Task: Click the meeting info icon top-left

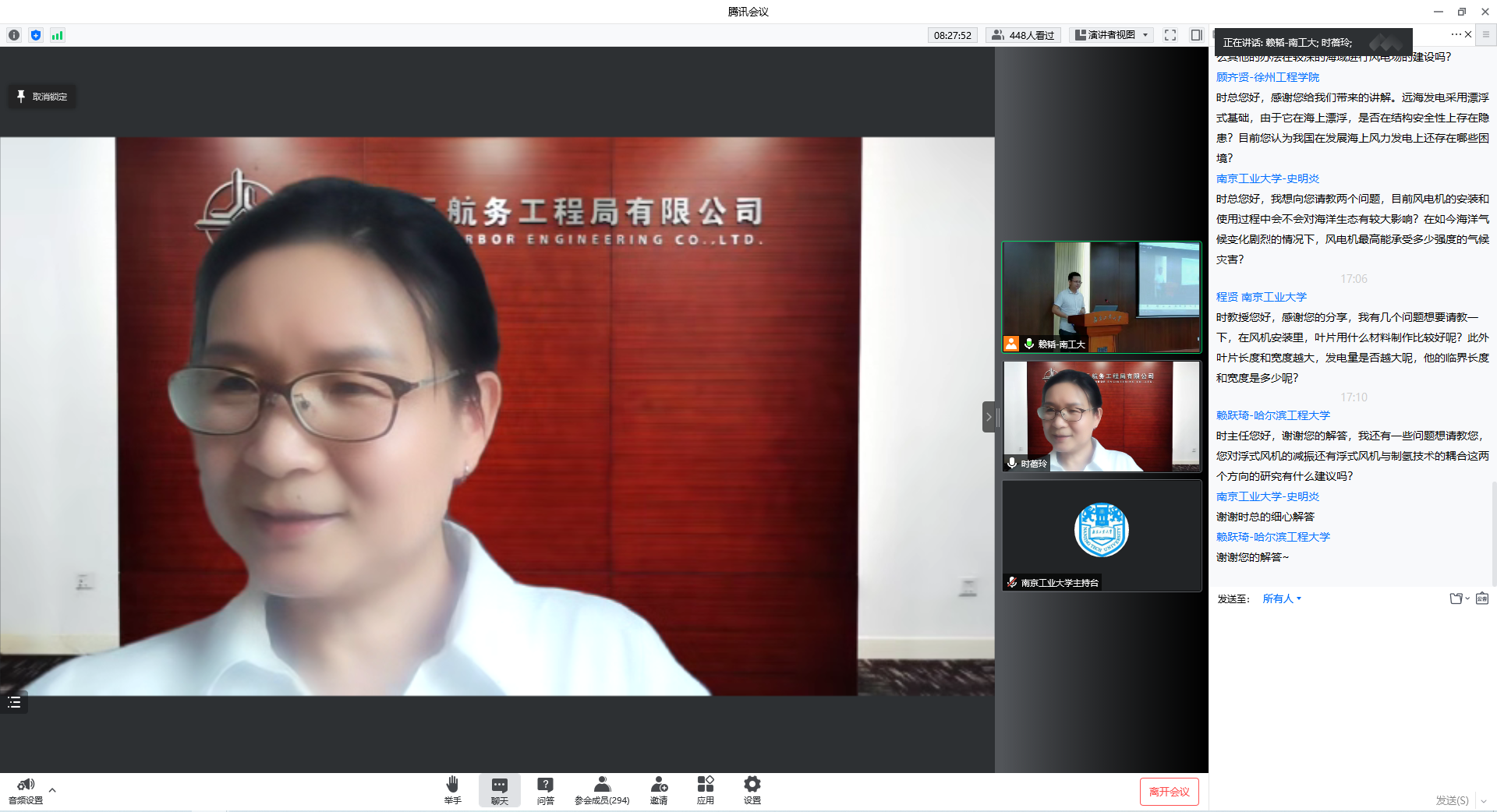Action: tap(14, 35)
